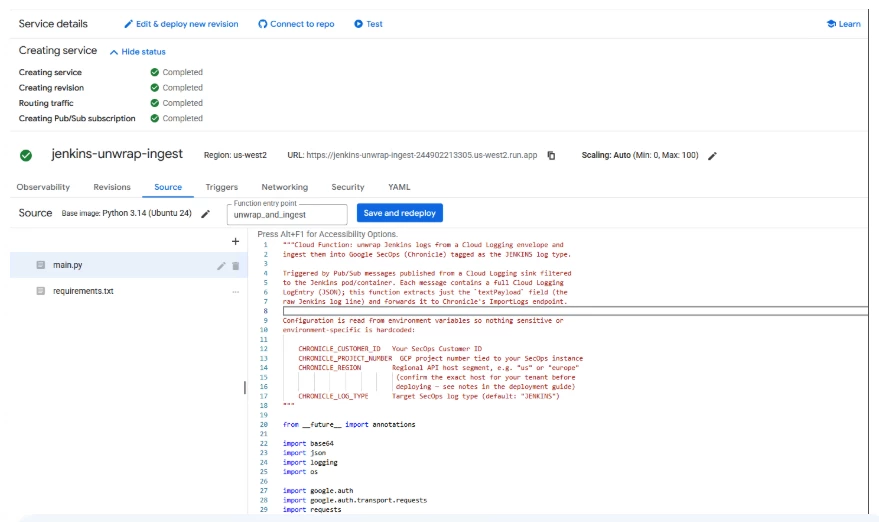879x522 pixels.
Task: Click the file icon next to main.py
Action: 40,265
